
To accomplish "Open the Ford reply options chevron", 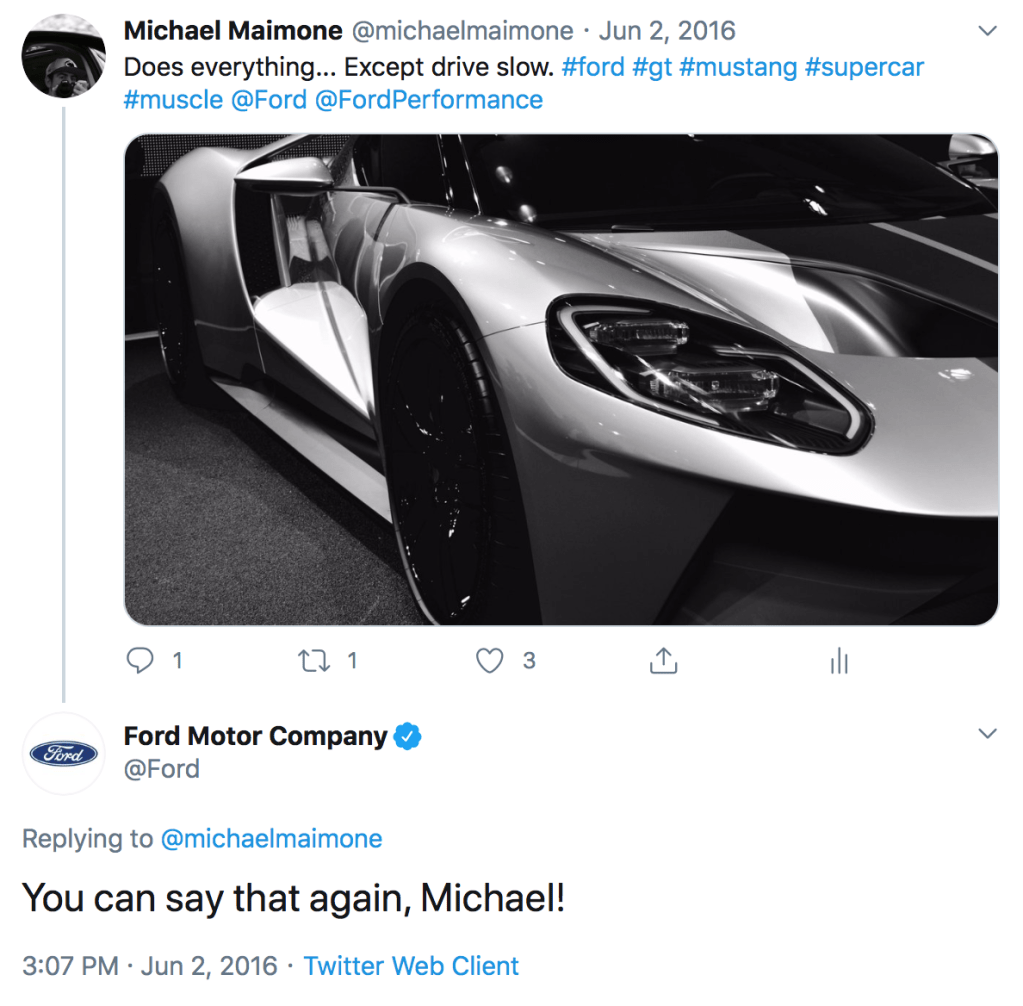I will 987,735.
